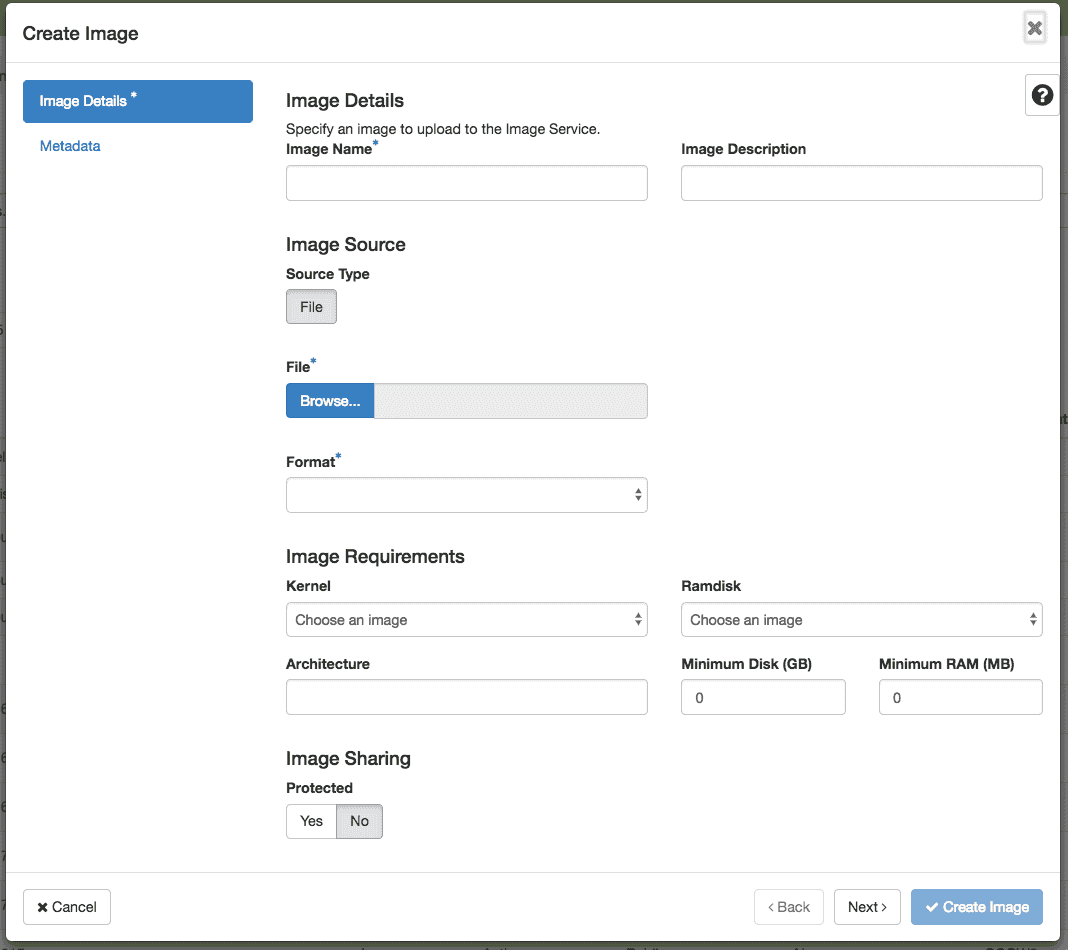
Task: Open the Format dropdown
Action: point(466,494)
